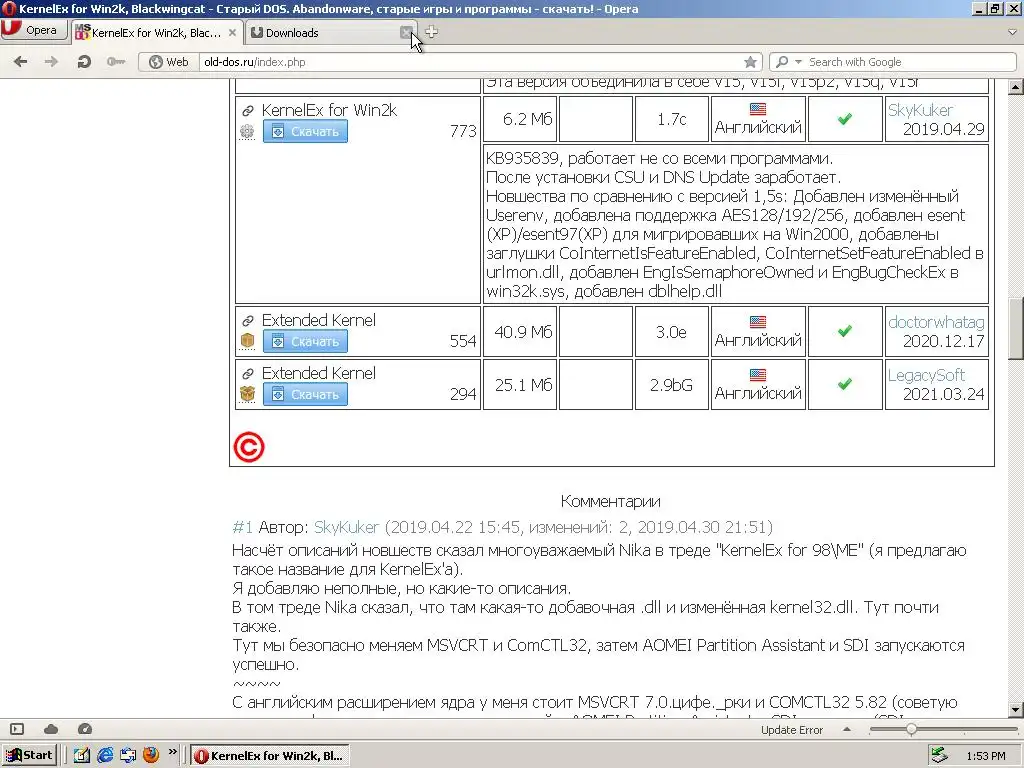Open a new tab with plus button
The image size is (1024, 768).
431,32
